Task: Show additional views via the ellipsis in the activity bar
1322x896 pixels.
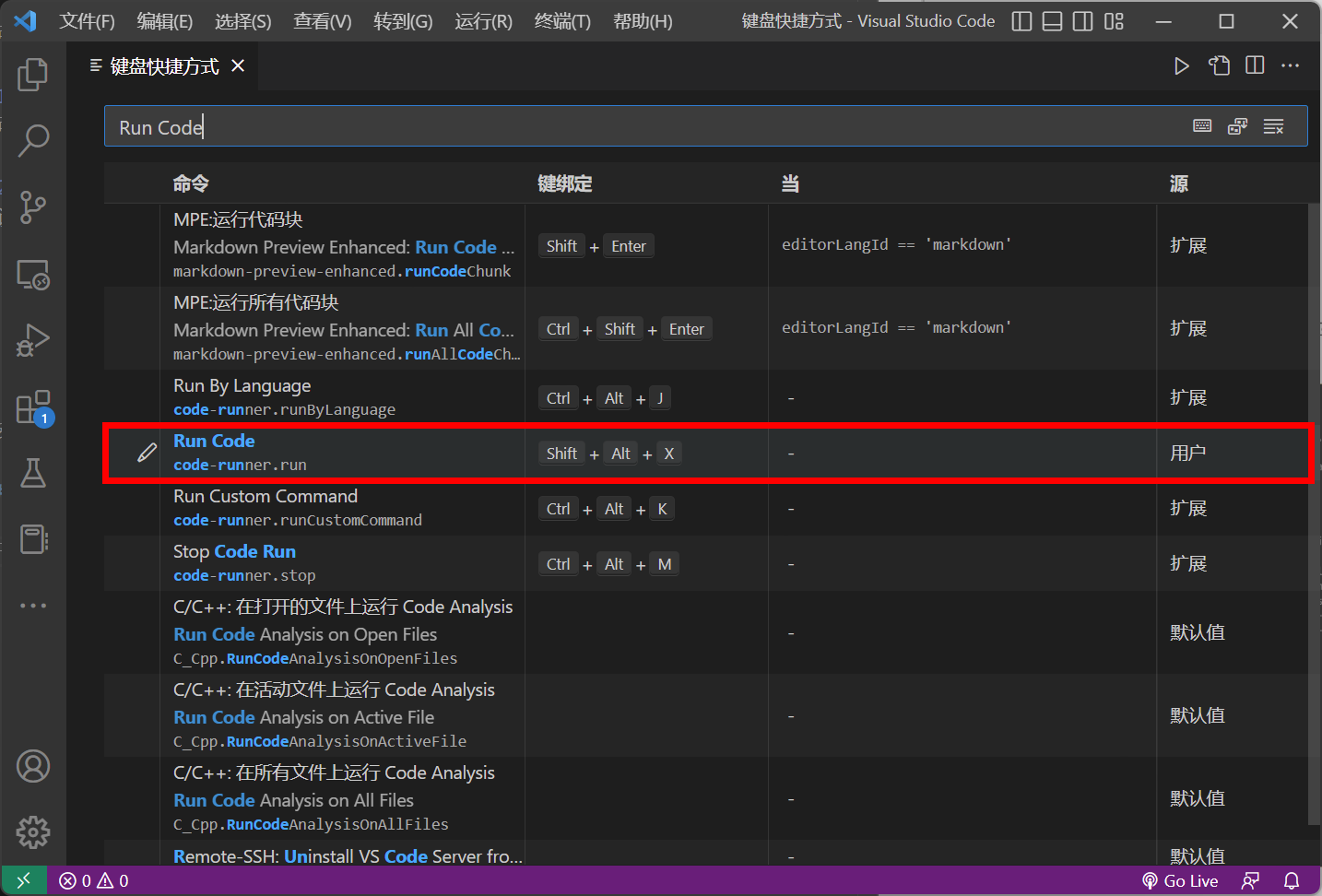Action: tap(33, 606)
